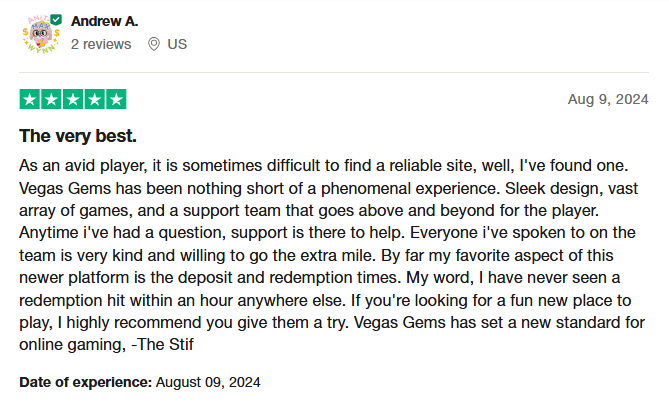Click the review body paragraph text
This screenshot has width=669, height=404.
pos(332,255)
